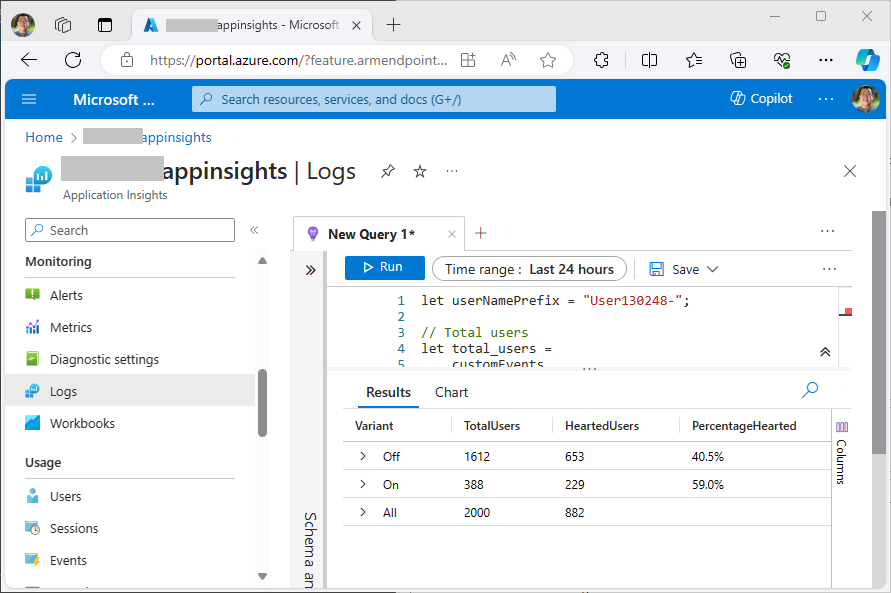
Task: Open Users under Usage
Action: [65, 496]
